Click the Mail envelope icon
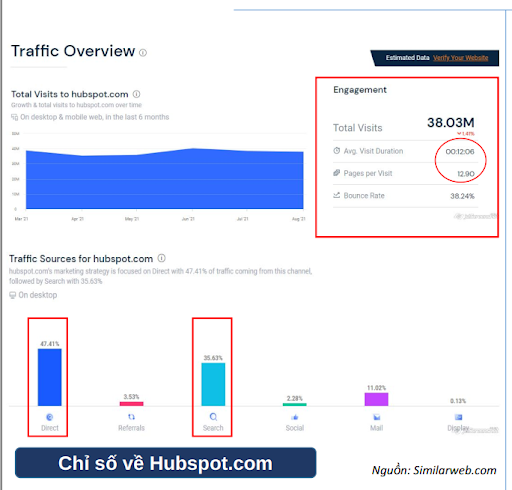 377,417
